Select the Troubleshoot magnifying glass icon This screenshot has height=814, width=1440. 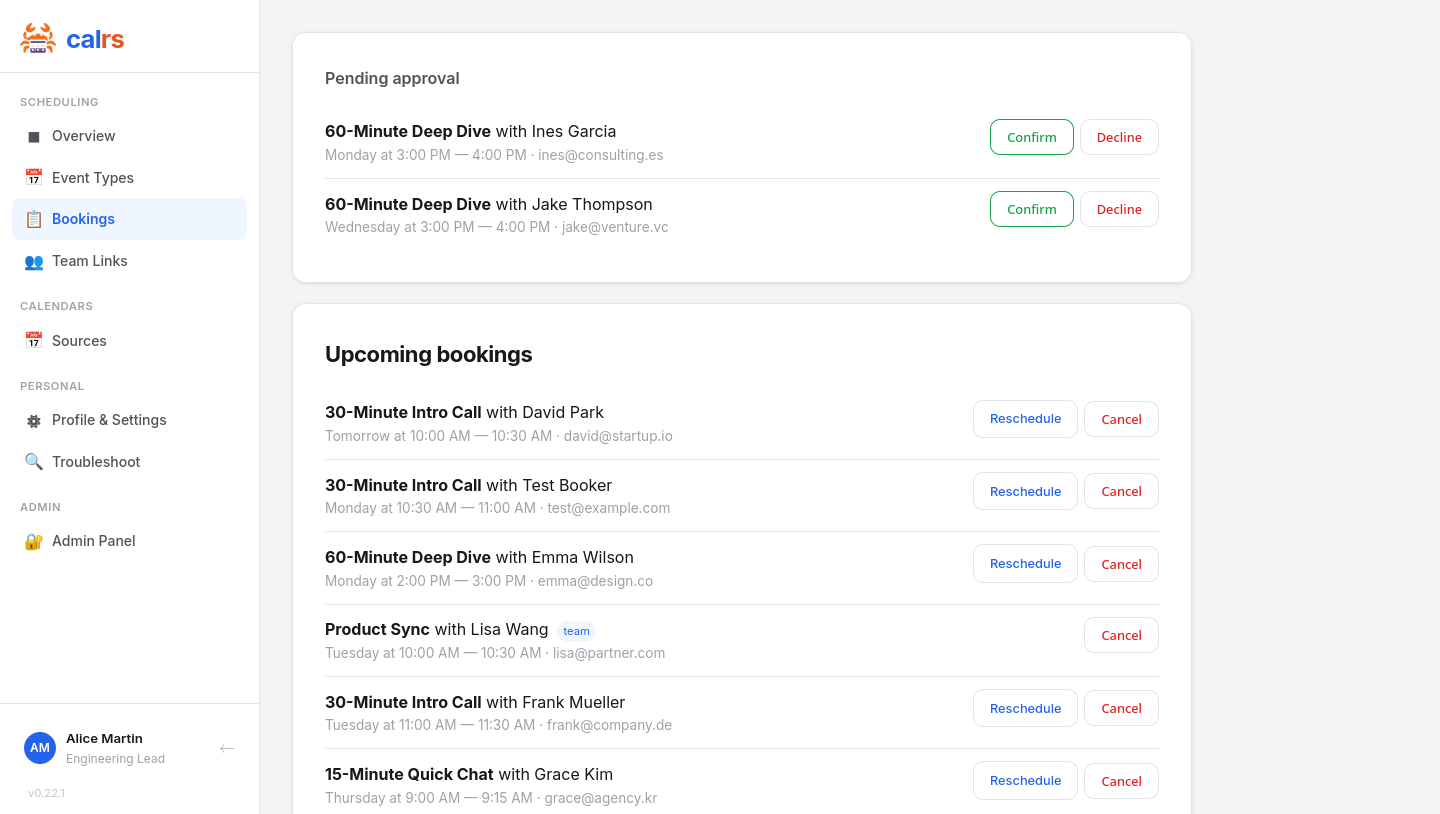coord(34,461)
